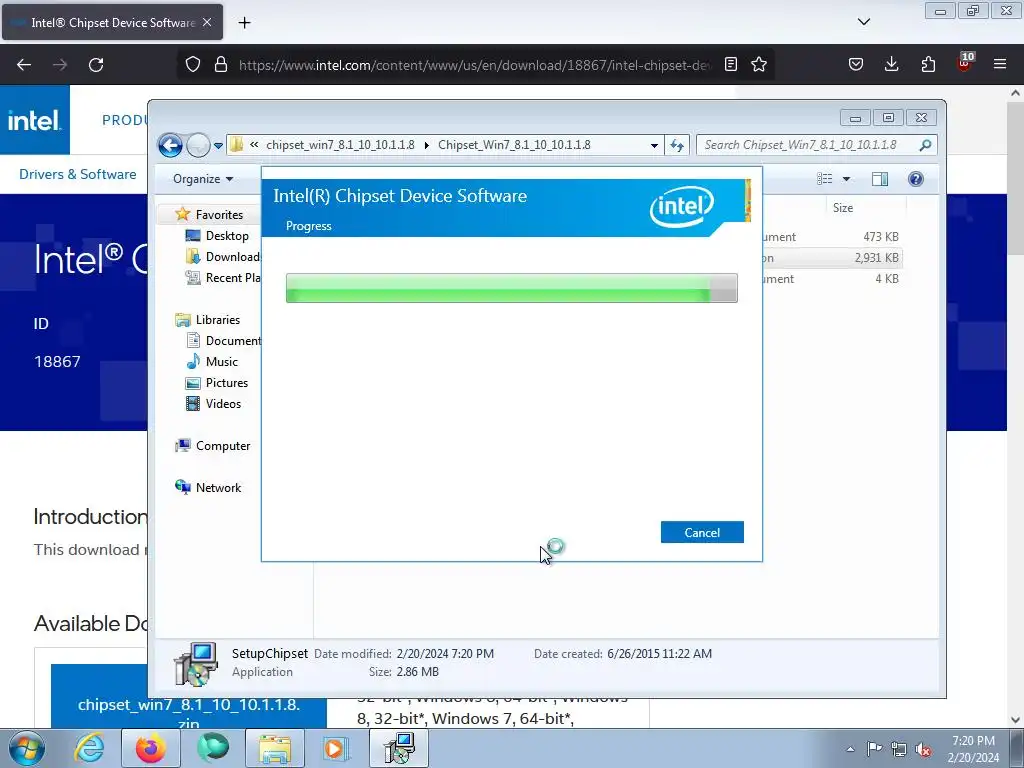Viewport: 1024px width, 768px height.
Task: Open Explorer help icon
Action: point(916,179)
